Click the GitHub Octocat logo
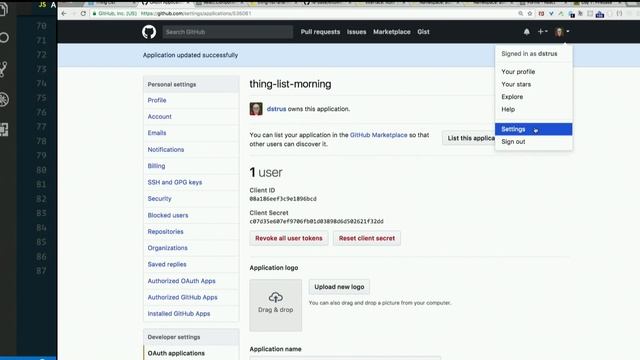Screen dimensions: 640x360 click(x=149, y=32)
